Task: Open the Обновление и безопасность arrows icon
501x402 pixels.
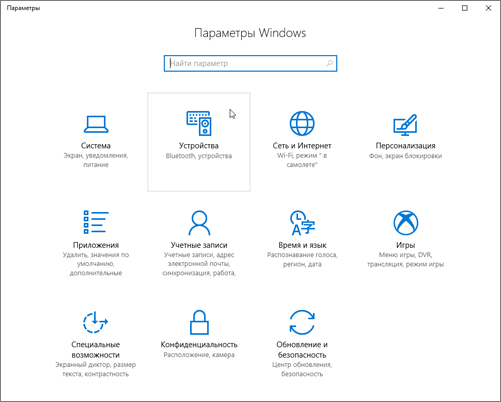Action: (302, 322)
